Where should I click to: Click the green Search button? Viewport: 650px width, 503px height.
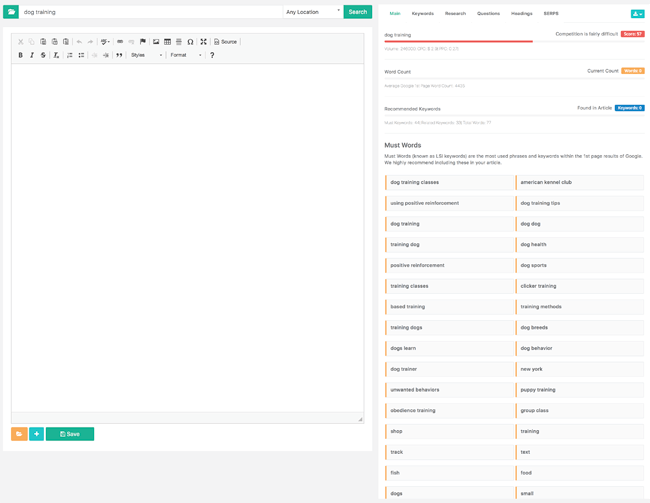pyautogui.click(x=358, y=12)
